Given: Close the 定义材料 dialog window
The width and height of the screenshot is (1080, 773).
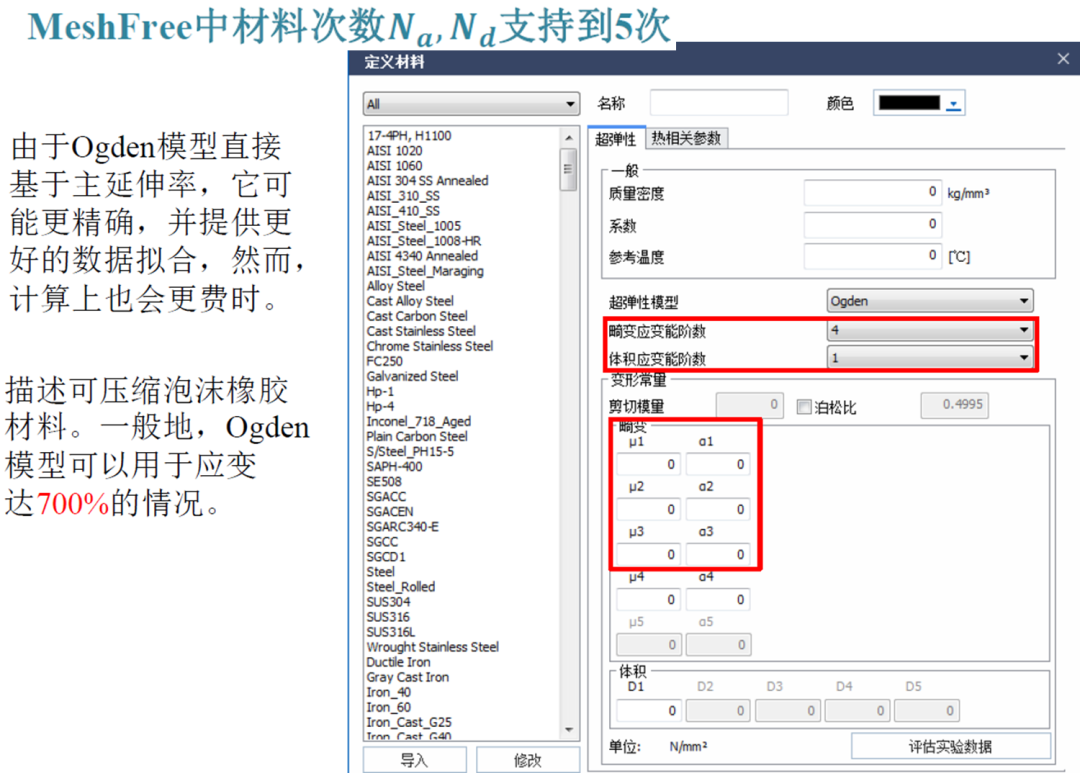Looking at the screenshot, I should [x=1063, y=60].
